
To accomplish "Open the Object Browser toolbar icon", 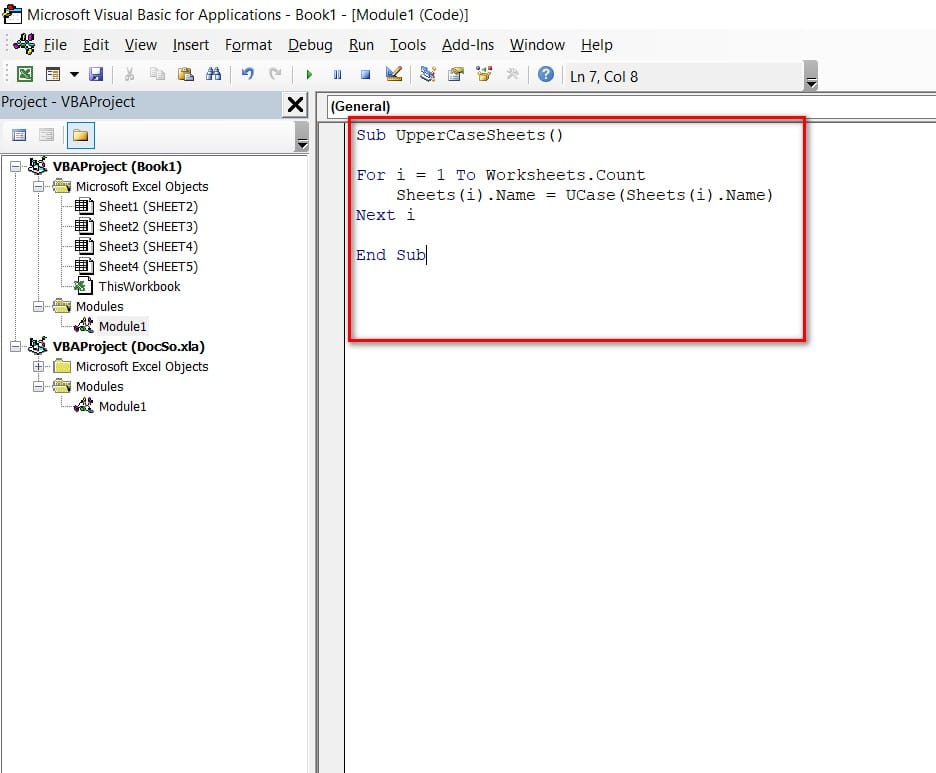I will click(484, 74).
